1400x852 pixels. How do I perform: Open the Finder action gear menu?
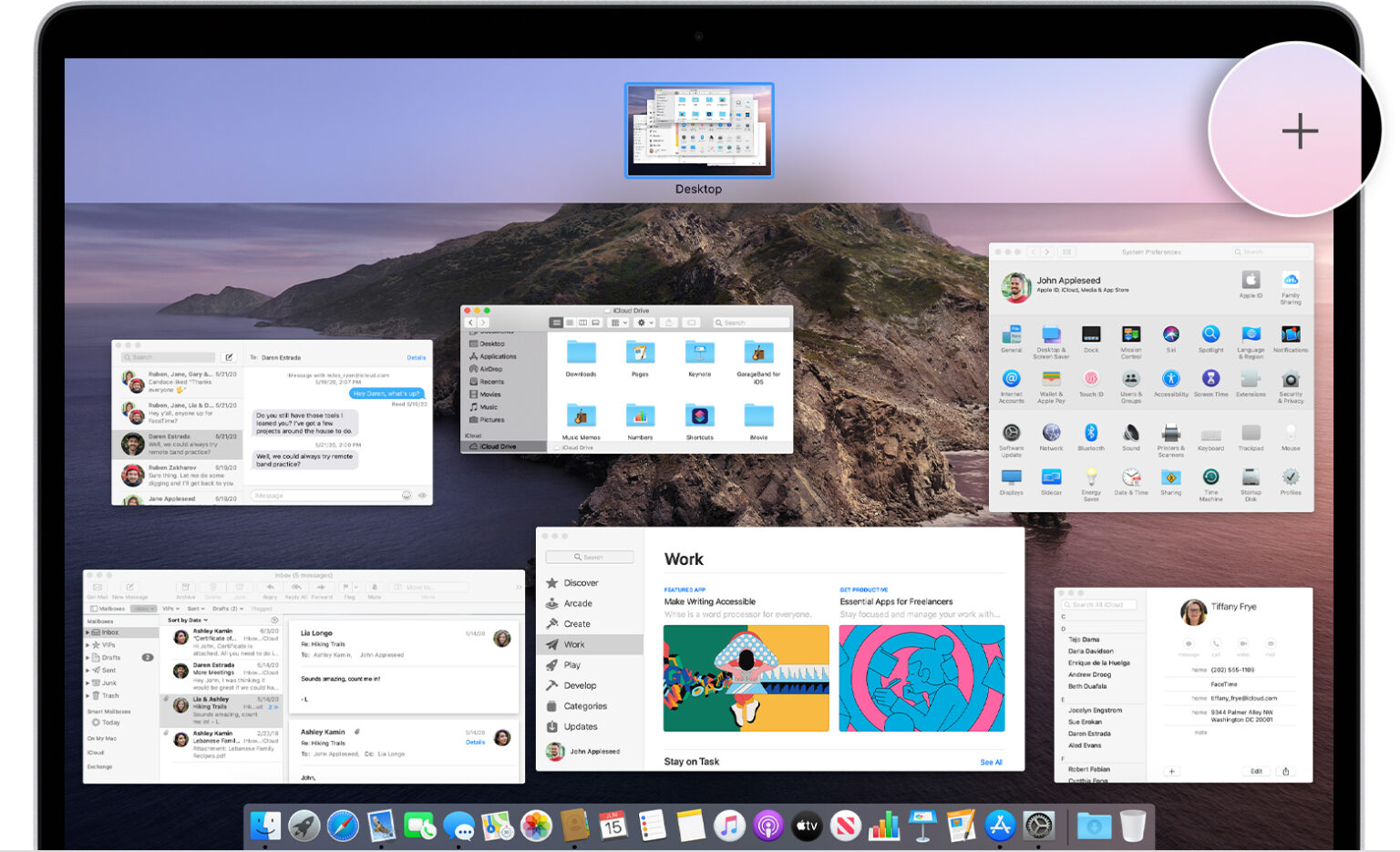tap(643, 322)
